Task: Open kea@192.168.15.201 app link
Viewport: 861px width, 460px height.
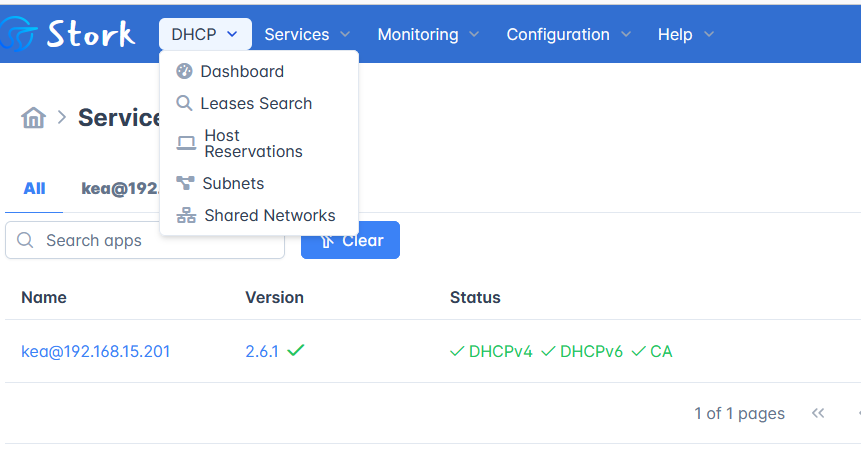Action: point(96,351)
